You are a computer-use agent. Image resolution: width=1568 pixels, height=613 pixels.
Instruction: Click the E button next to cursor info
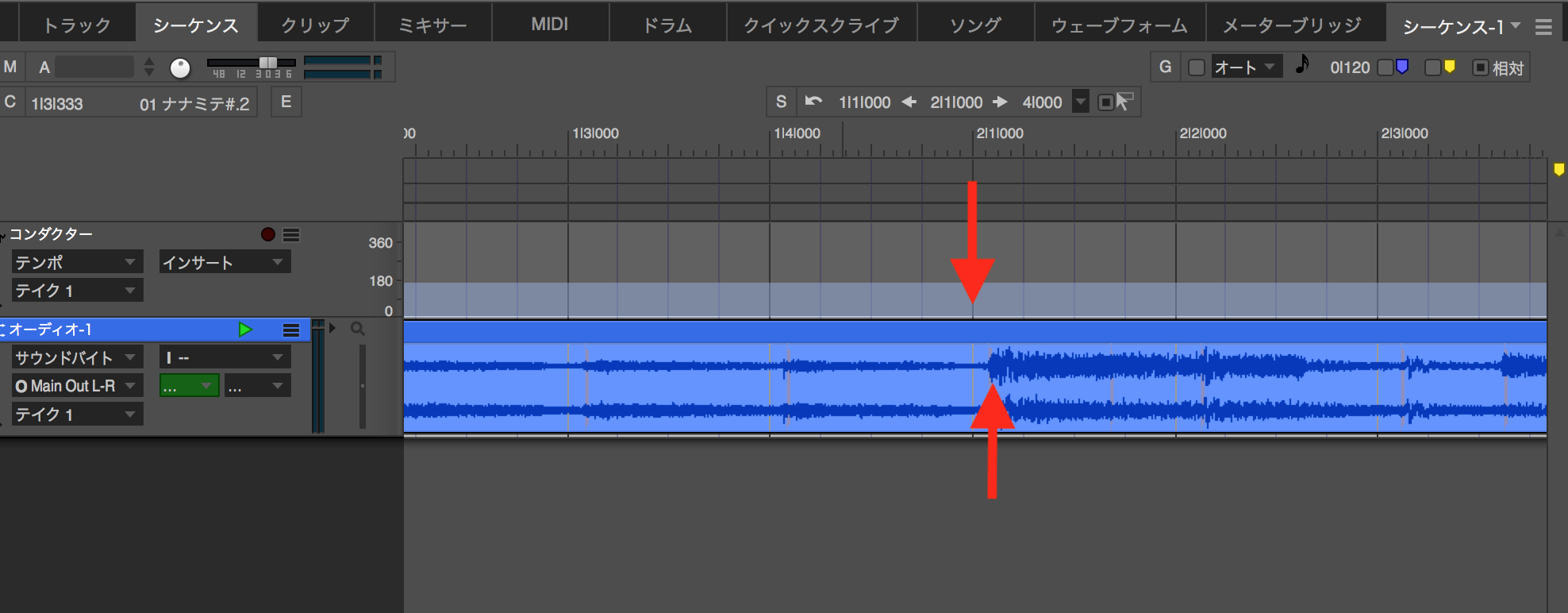[x=286, y=102]
